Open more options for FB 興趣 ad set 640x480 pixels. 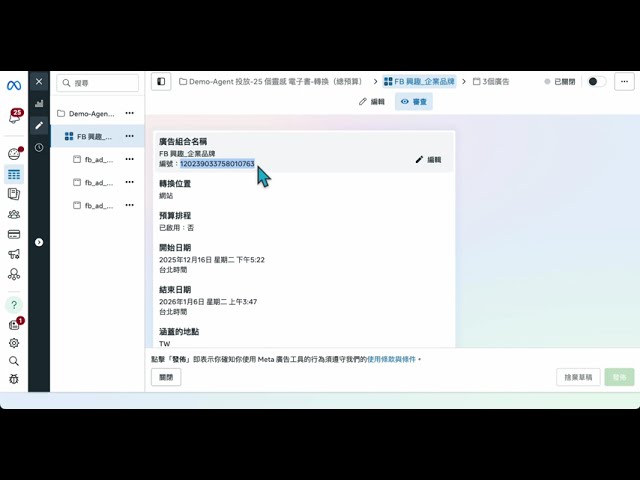click(x=130, y=136)
